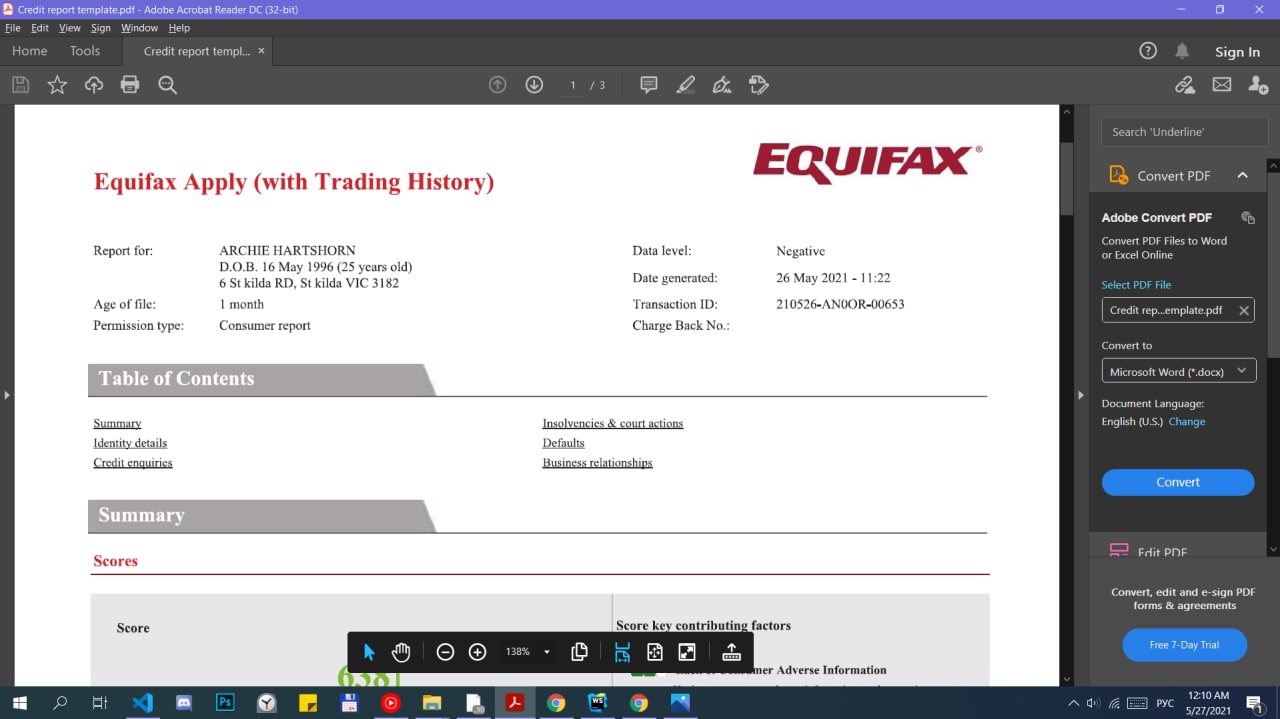Open the Business relationships link
The width and height of the screenshot is (1280, 719).
[x=597, y=463]
